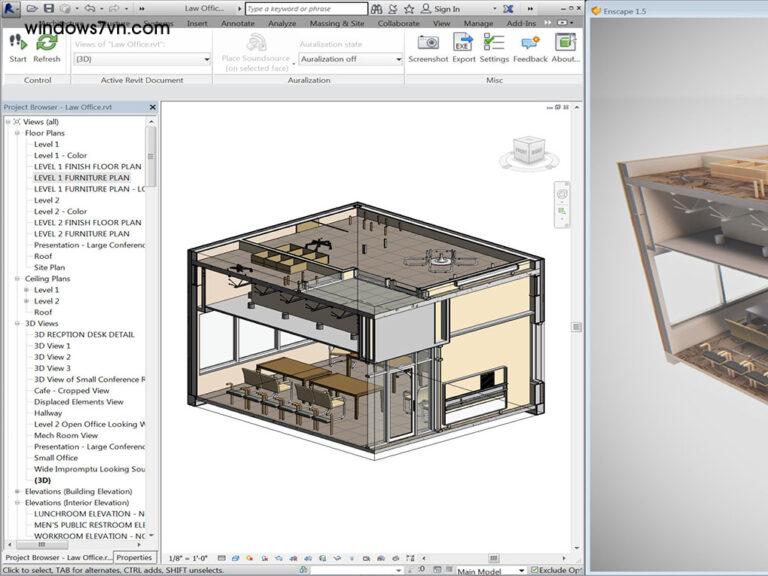
Task: Click the Favorites star icon
Action: click(x=408, y=9)
